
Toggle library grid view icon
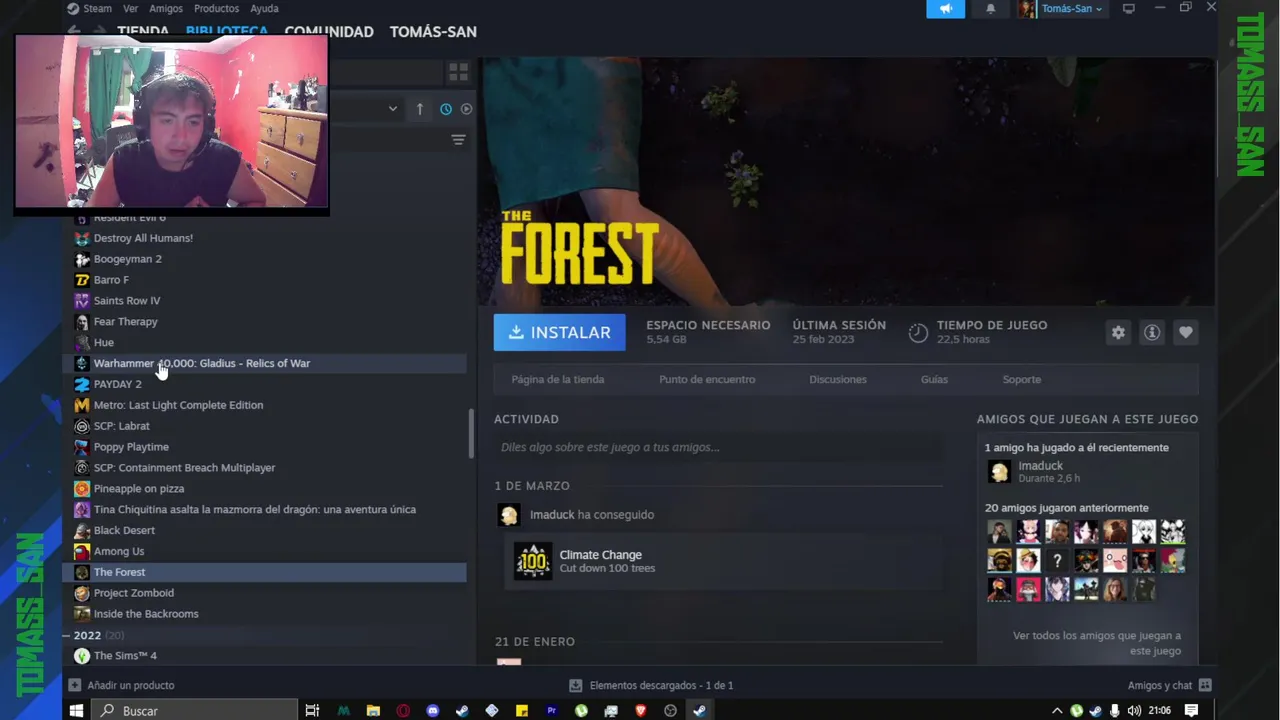pos(458,72)
